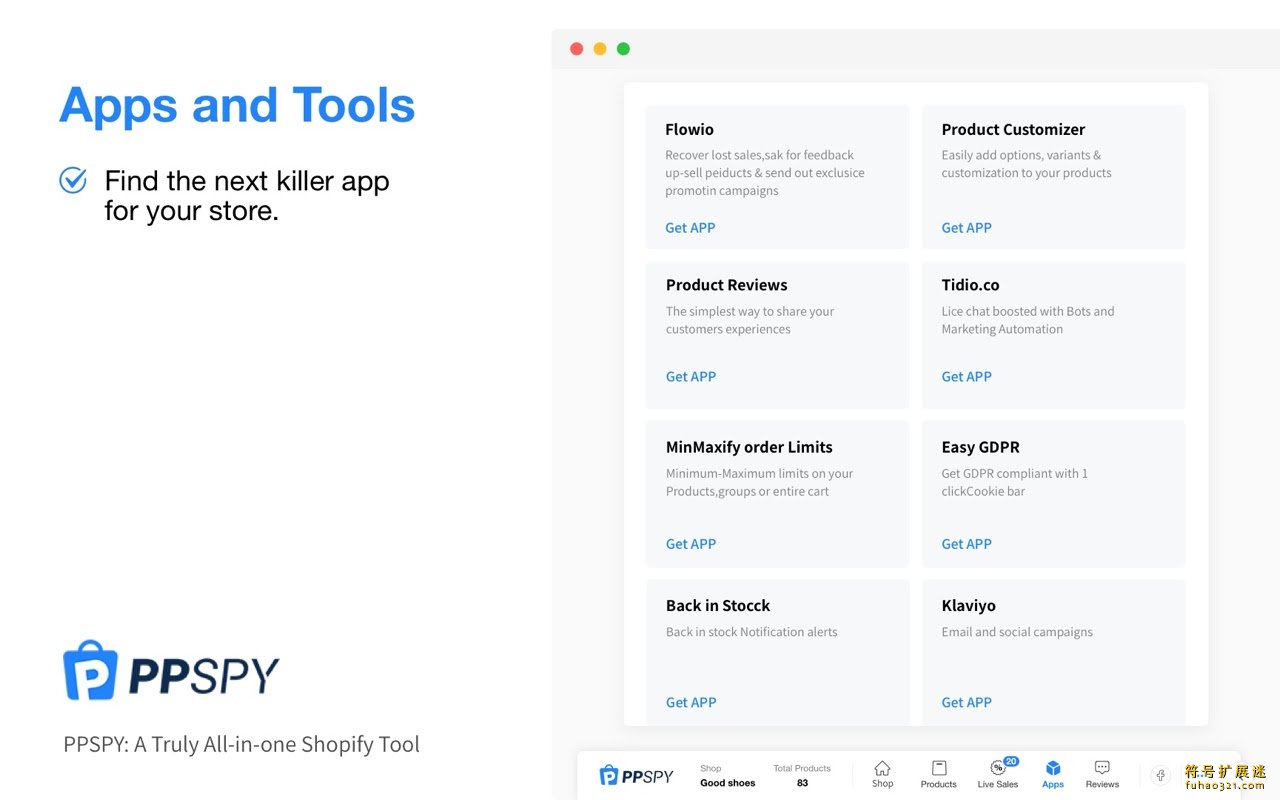Open the Reviews tab in bottom toolbar

[1102, 774]
